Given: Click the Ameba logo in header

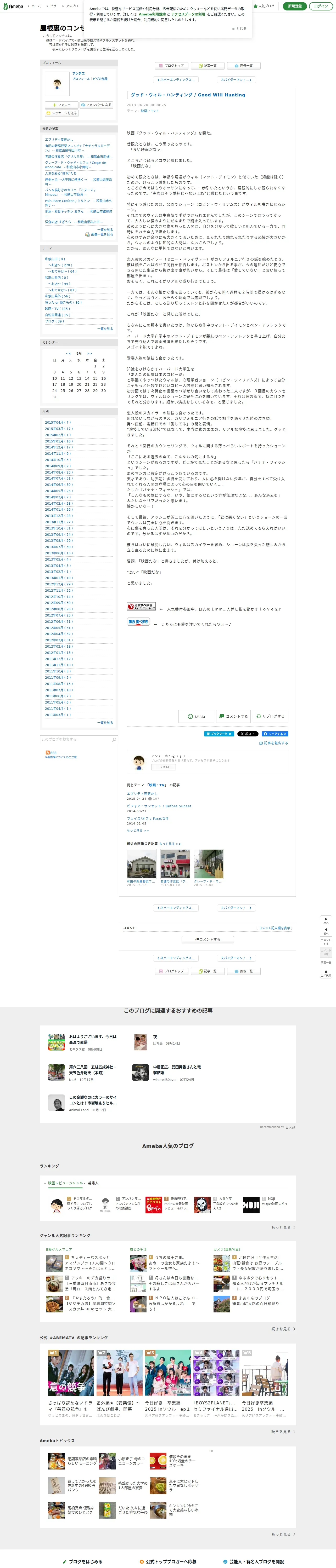Looking at the screenshot, I should tap(13, 6).
